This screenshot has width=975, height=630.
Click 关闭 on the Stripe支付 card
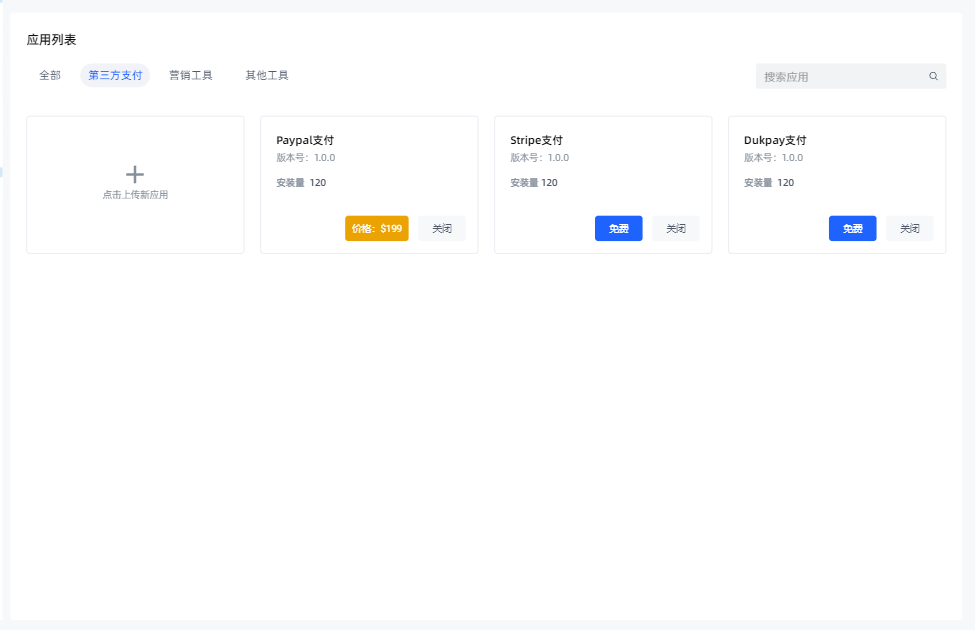coord(676,229)
